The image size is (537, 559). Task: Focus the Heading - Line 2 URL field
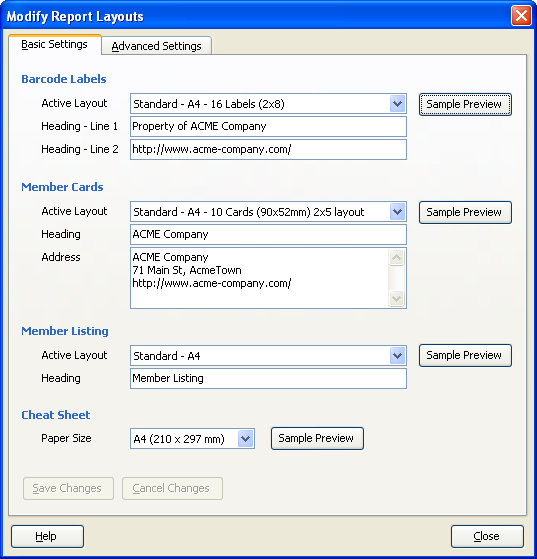268,149
